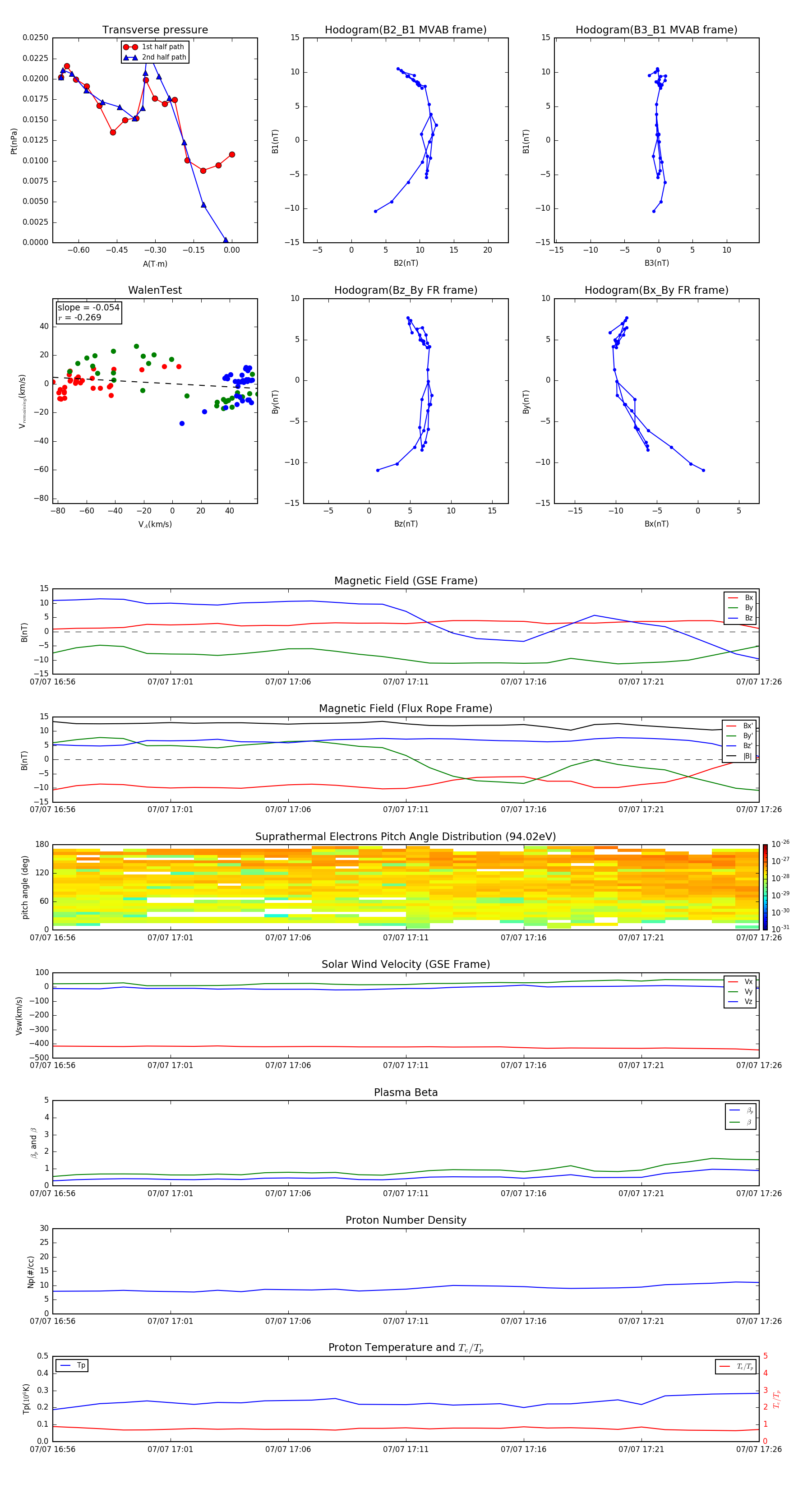
Task: Click the 'Te/Tp' legend in temperature panel
Action: point(736,1366)
